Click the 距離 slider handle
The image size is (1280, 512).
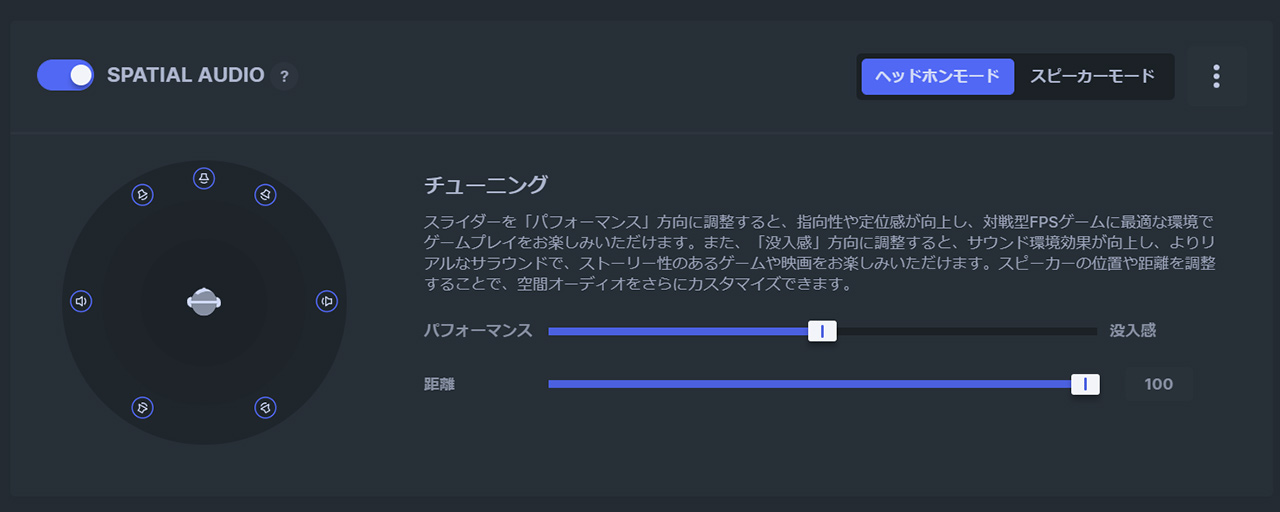click(1085, 384)
